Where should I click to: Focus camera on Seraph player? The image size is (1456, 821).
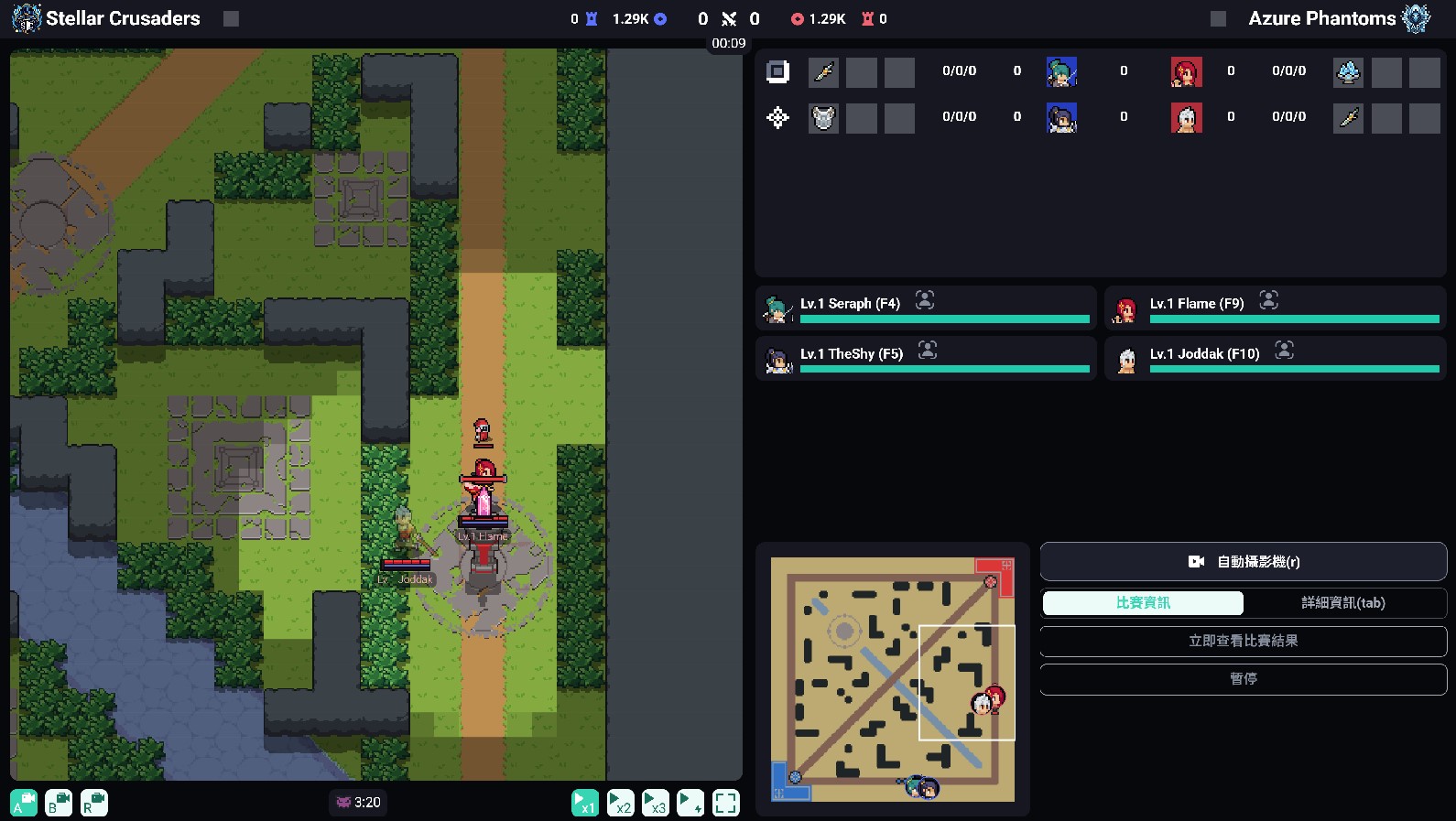[925, 300]
